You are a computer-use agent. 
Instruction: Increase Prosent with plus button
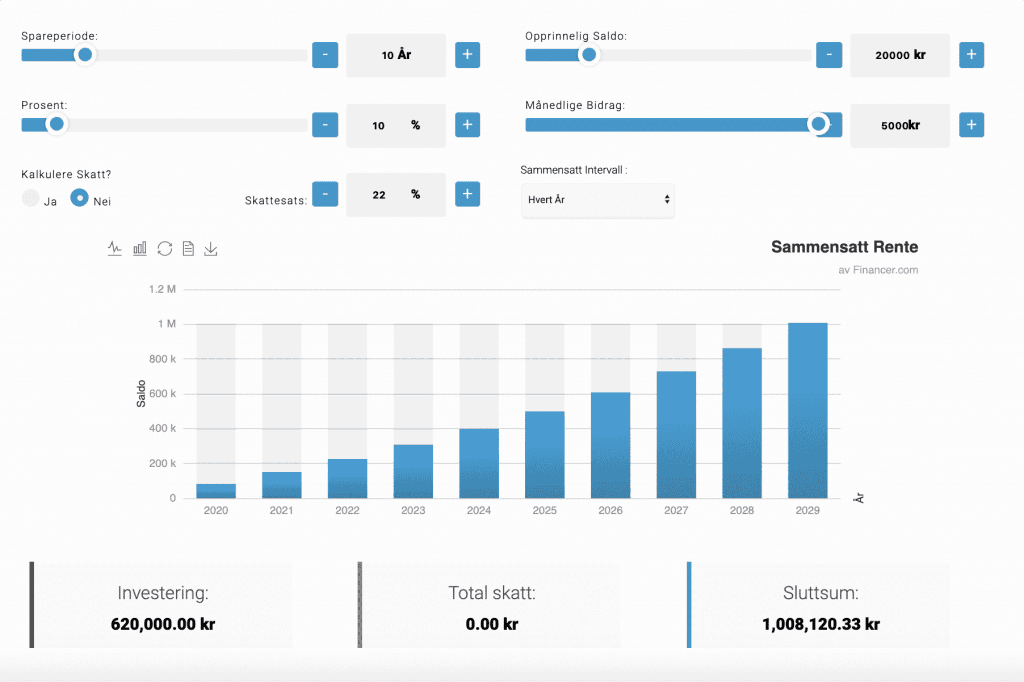(x=468, y=125)
